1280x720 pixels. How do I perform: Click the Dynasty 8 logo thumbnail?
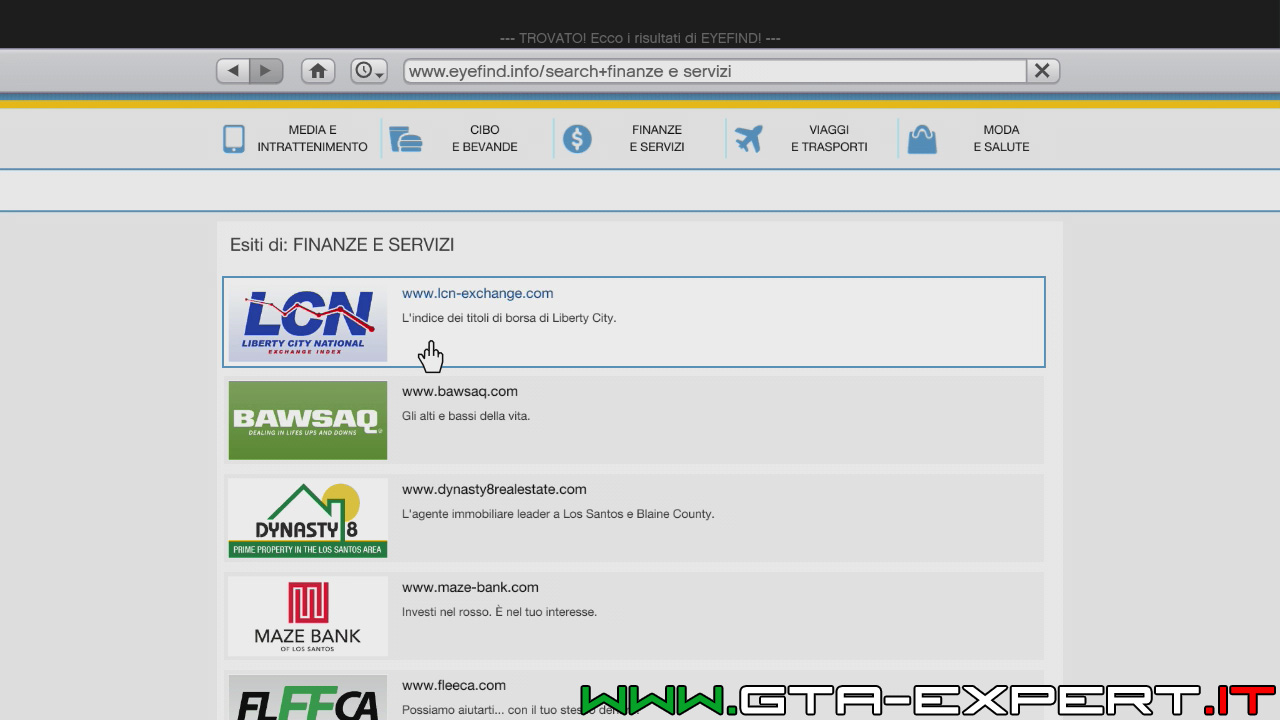click(308, 518)
